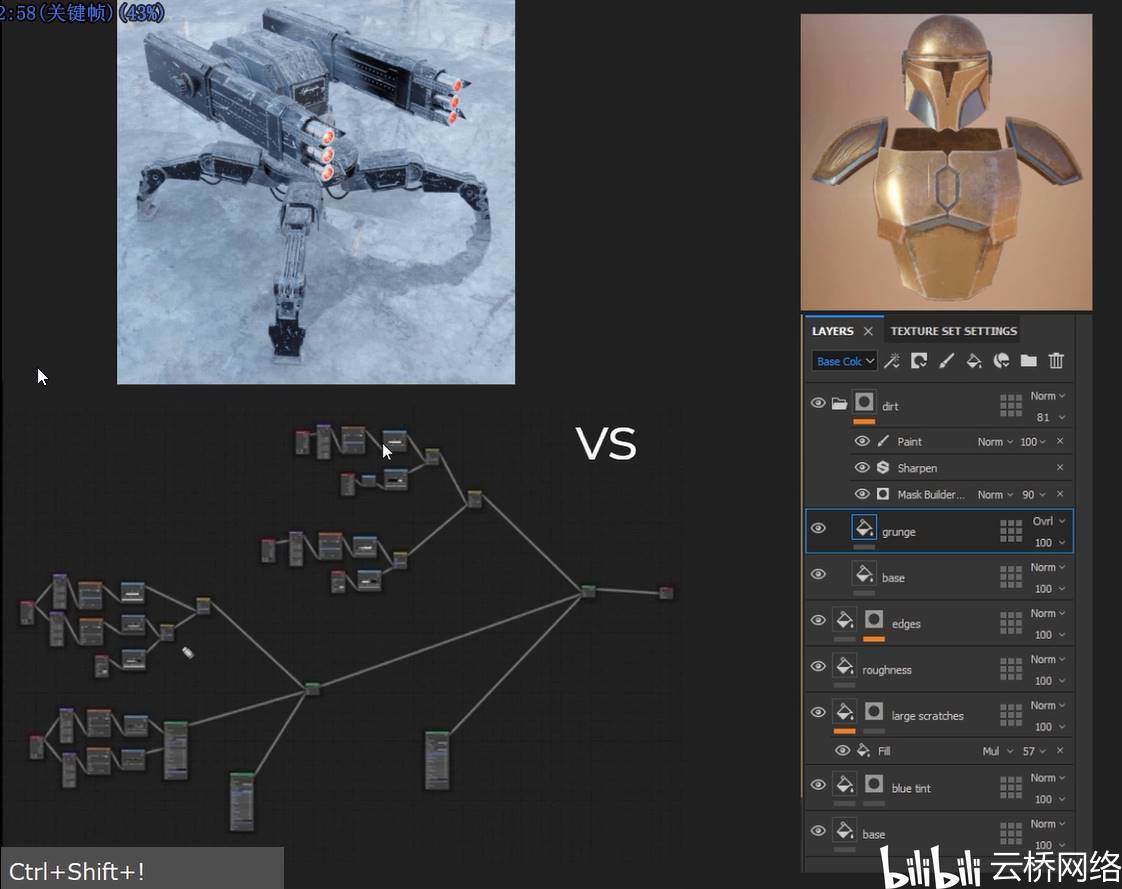Select the blue tint layer name
Image resolution: width=1122 pixels, height=889 pixels.
(911, 788)
